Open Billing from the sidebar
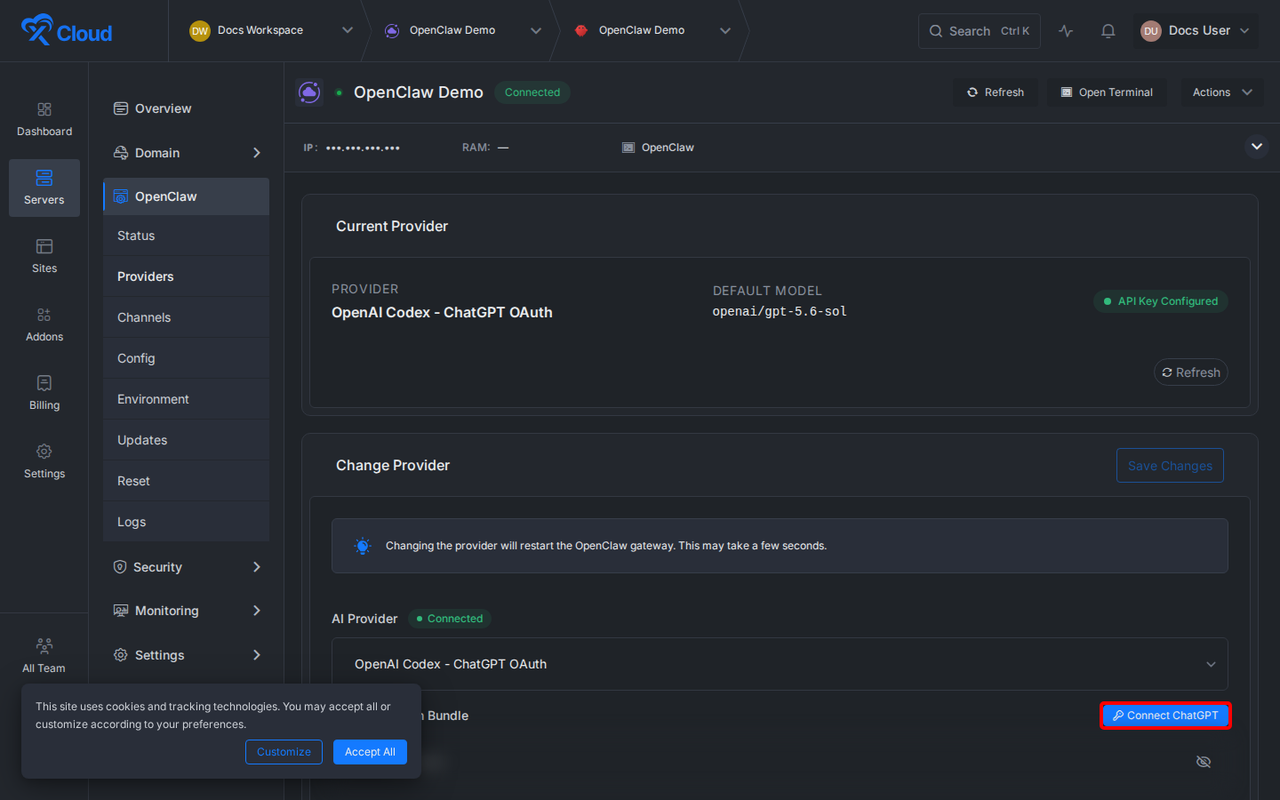 [44, 393]
